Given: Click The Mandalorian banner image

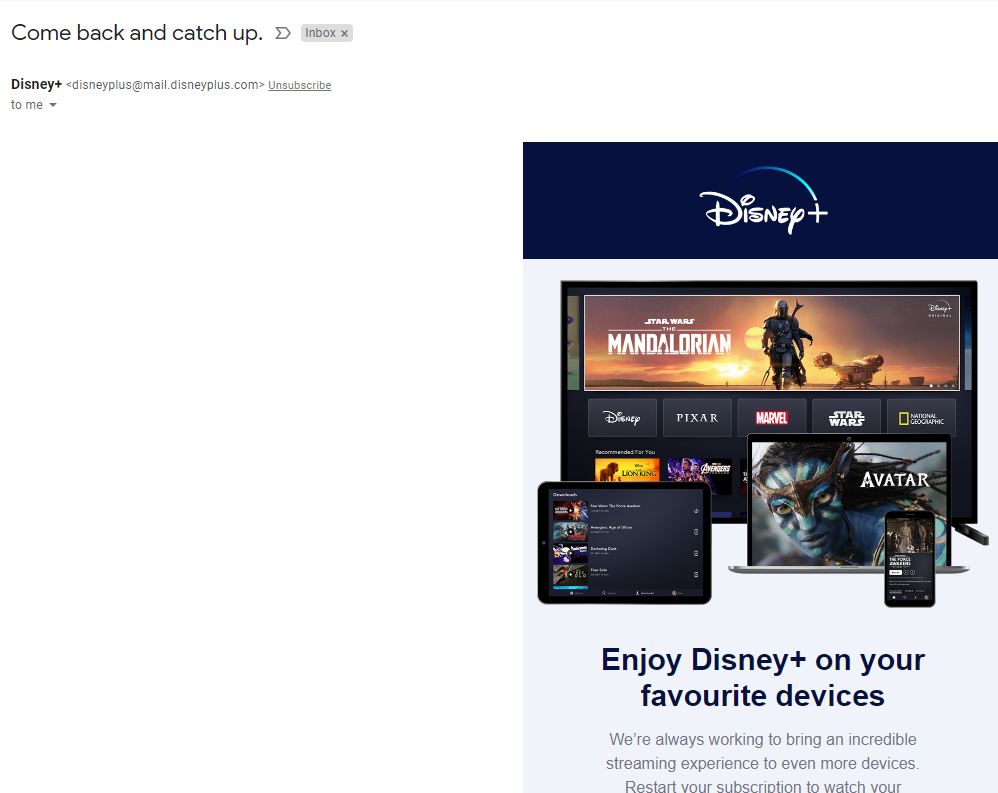Looking at the screenshot, I should click(x=771, y=342).
